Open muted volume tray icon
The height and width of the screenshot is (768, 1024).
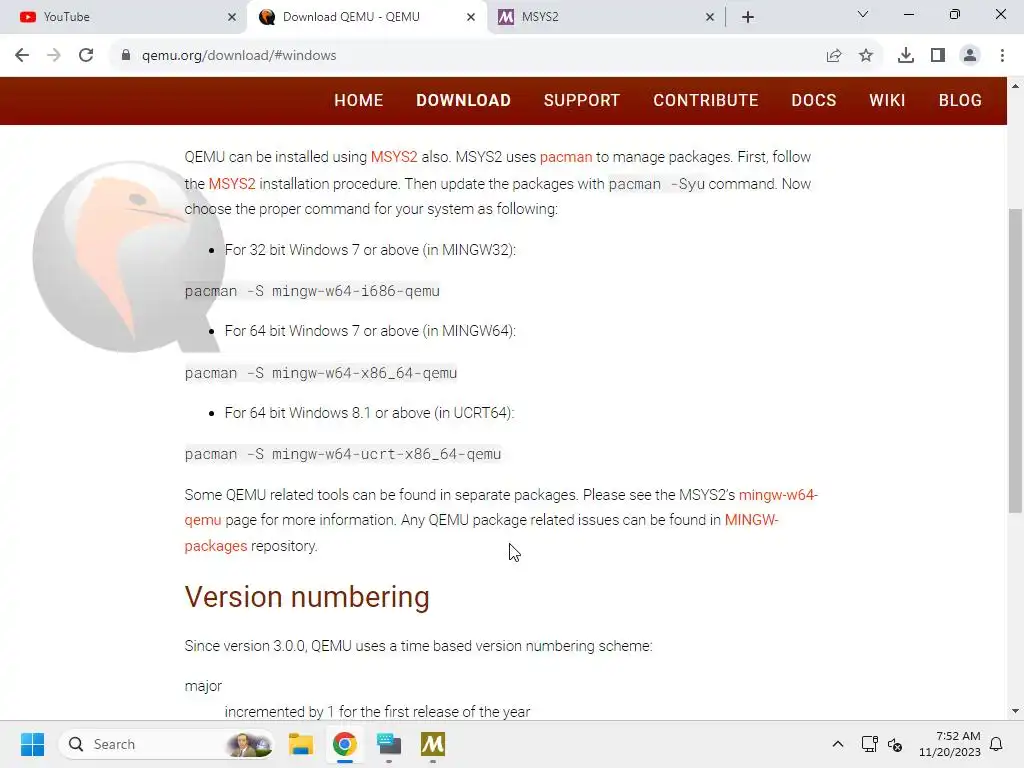point(895,744)
